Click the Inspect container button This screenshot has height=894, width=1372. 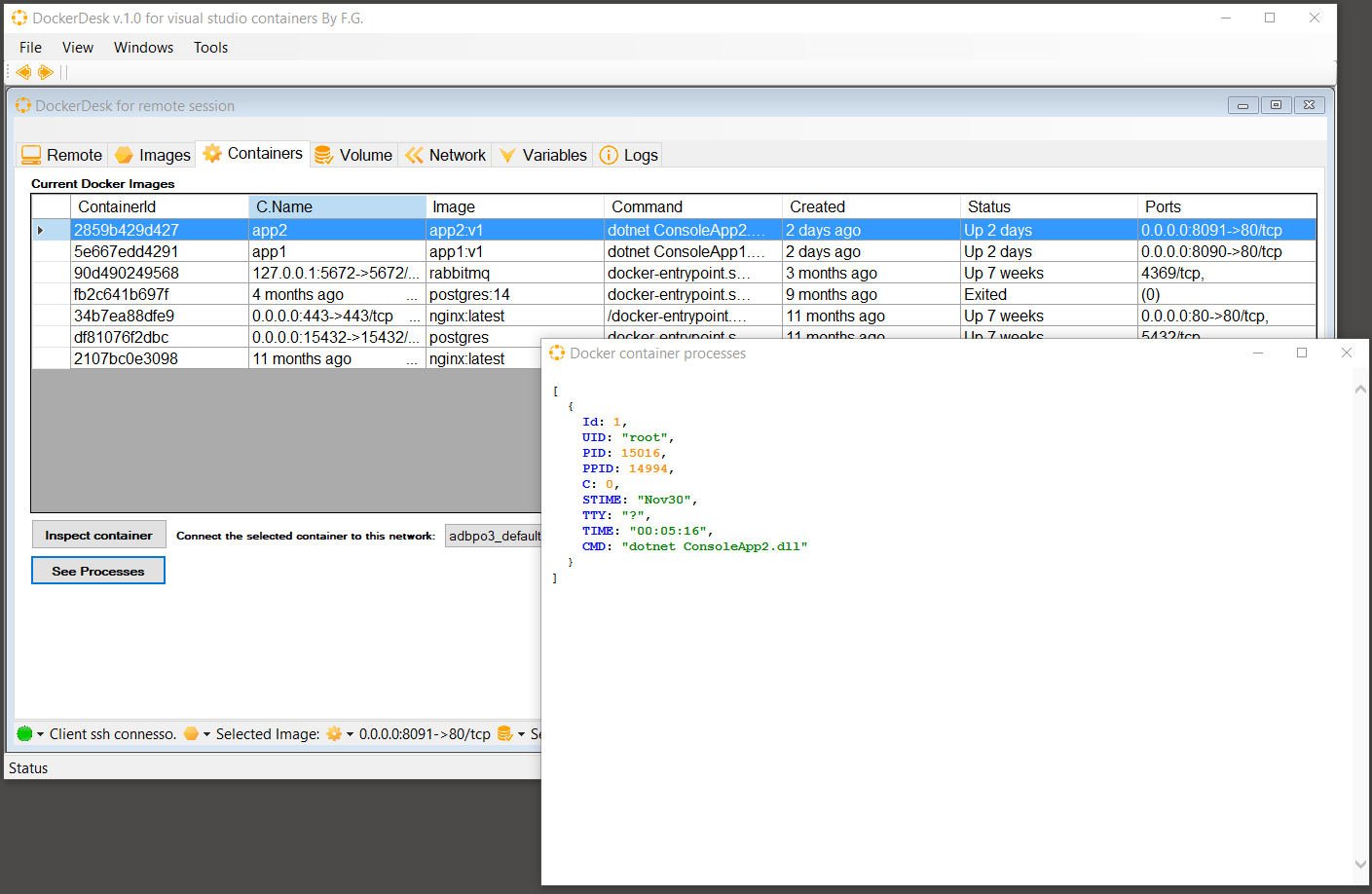click(98, 534)
